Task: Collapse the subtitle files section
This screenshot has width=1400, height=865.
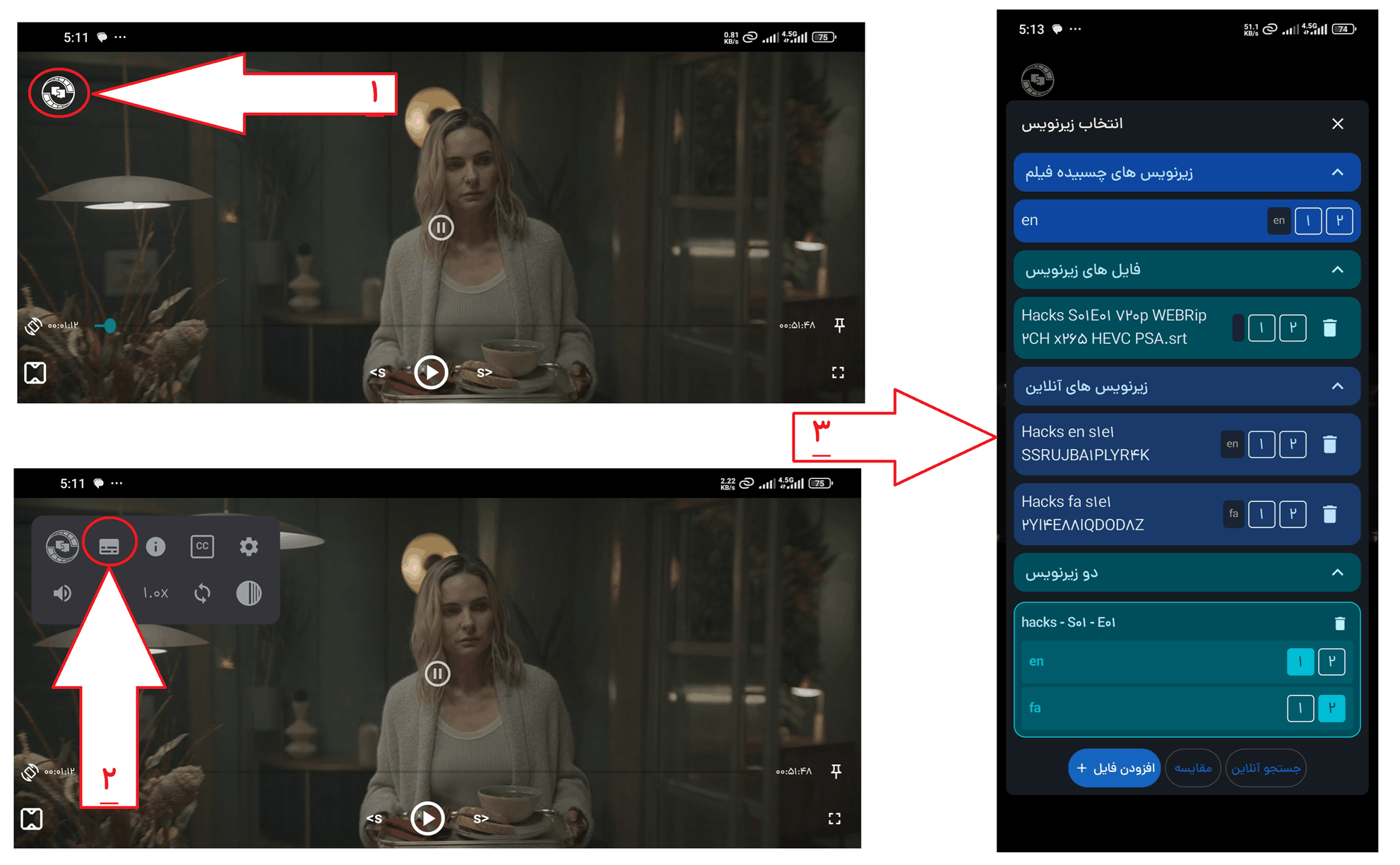Action: (x=1337, y=270)
